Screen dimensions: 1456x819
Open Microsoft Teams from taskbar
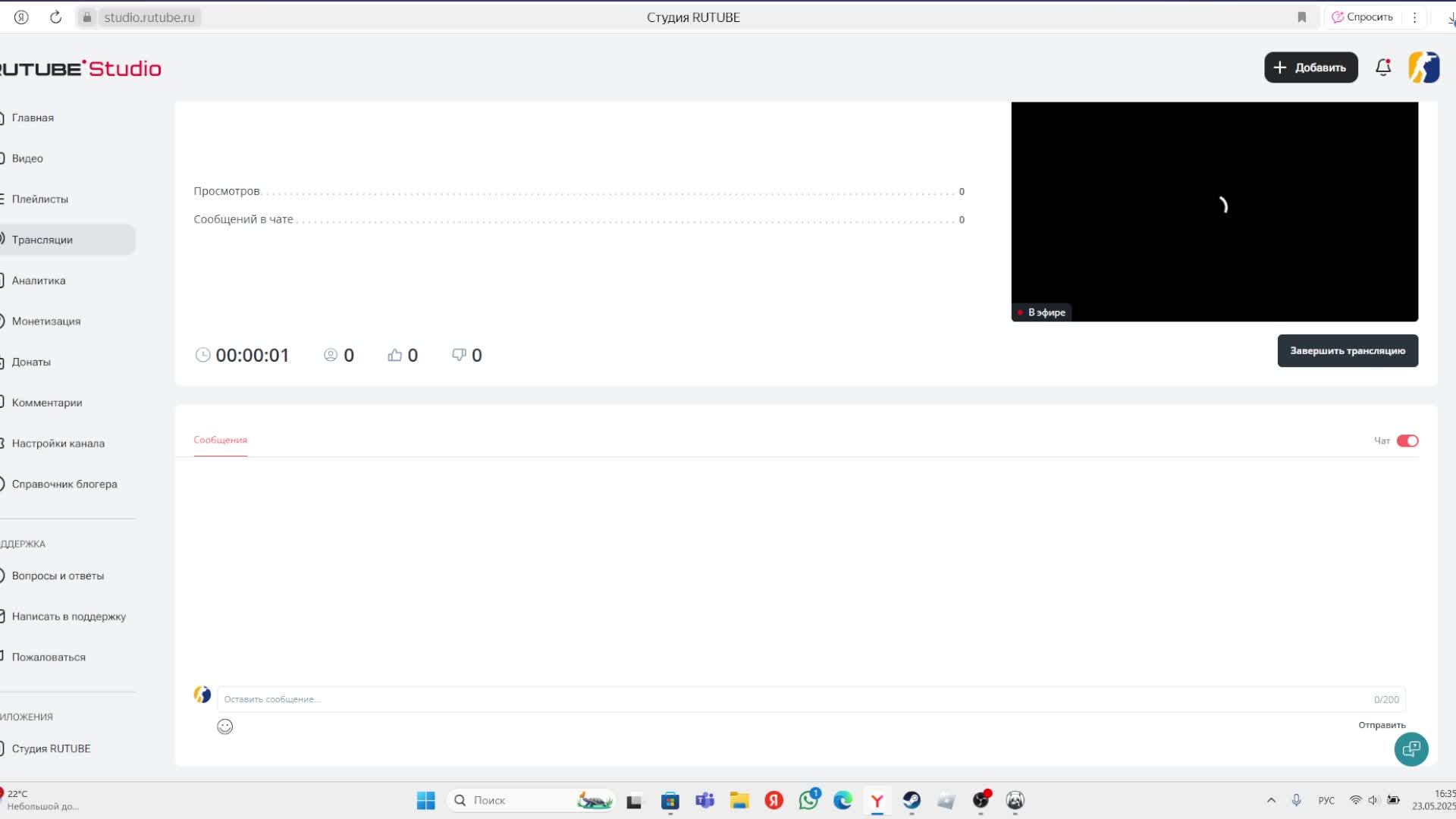[705, 800]
